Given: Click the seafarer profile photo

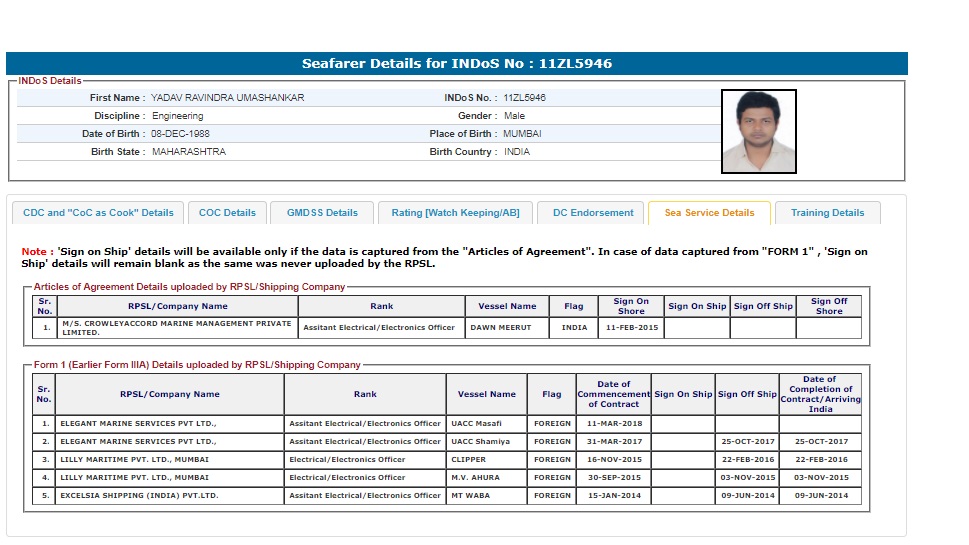Looking at the screenshot, I should pyautogui.click(x=758, y=131).
